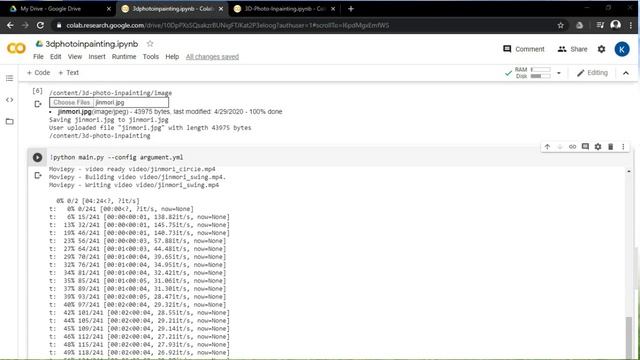Click the notebook title 3dphotoinpainting.ipynb
Viewport: 640px width, 360px height.
tap(91, 44)
